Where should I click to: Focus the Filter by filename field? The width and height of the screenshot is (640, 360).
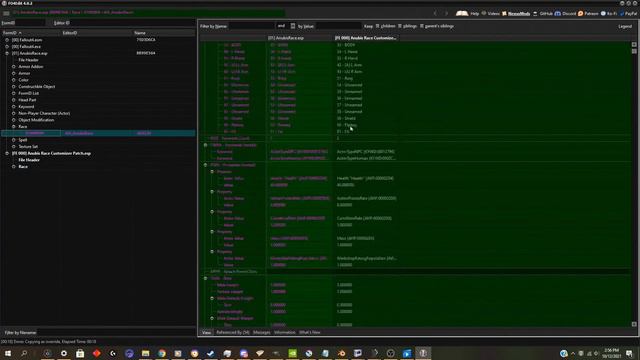coord(116,332)
